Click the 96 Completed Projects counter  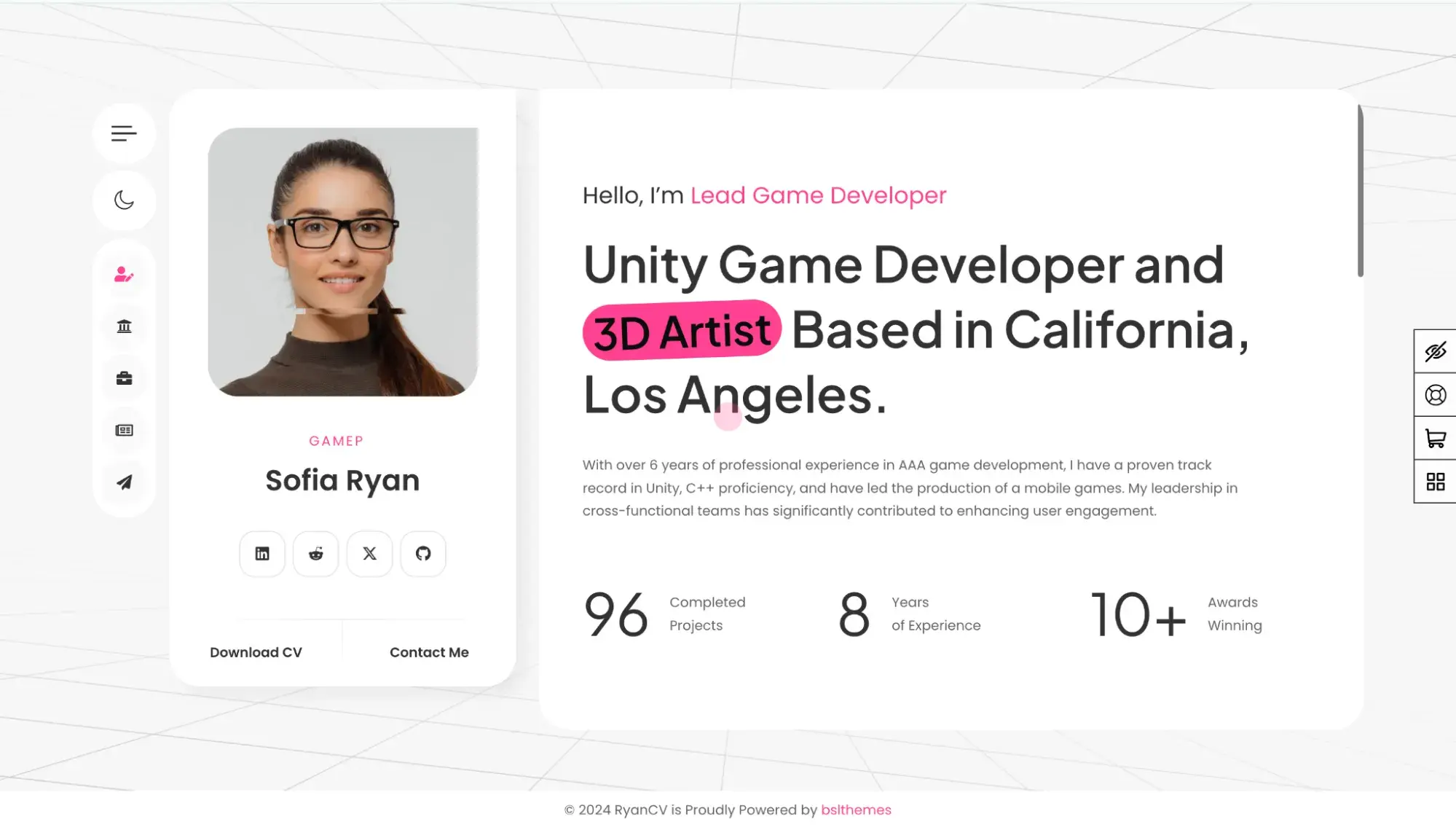pos(664,614)
